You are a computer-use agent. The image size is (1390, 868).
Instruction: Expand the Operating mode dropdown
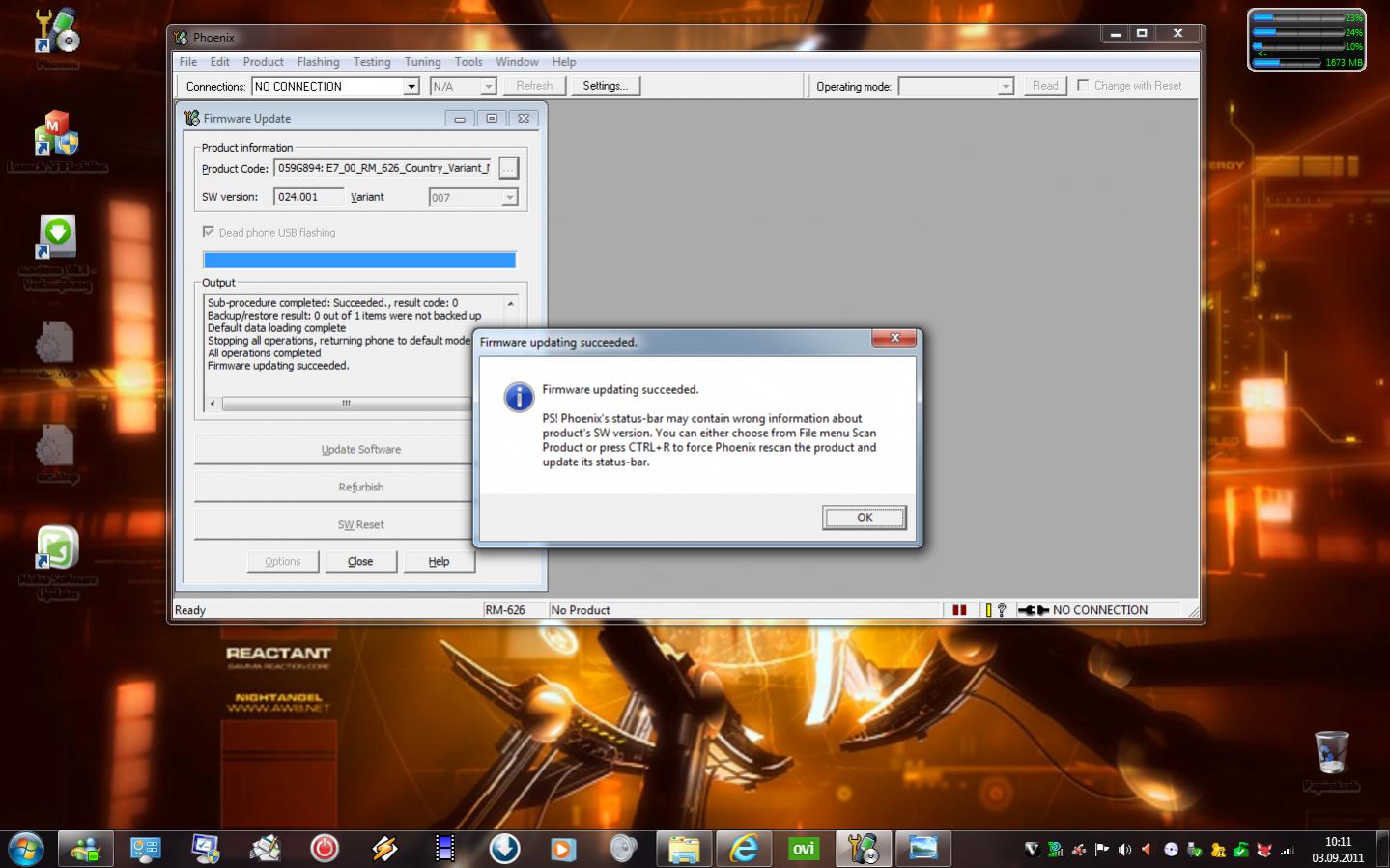click(x=1006, y=86)
